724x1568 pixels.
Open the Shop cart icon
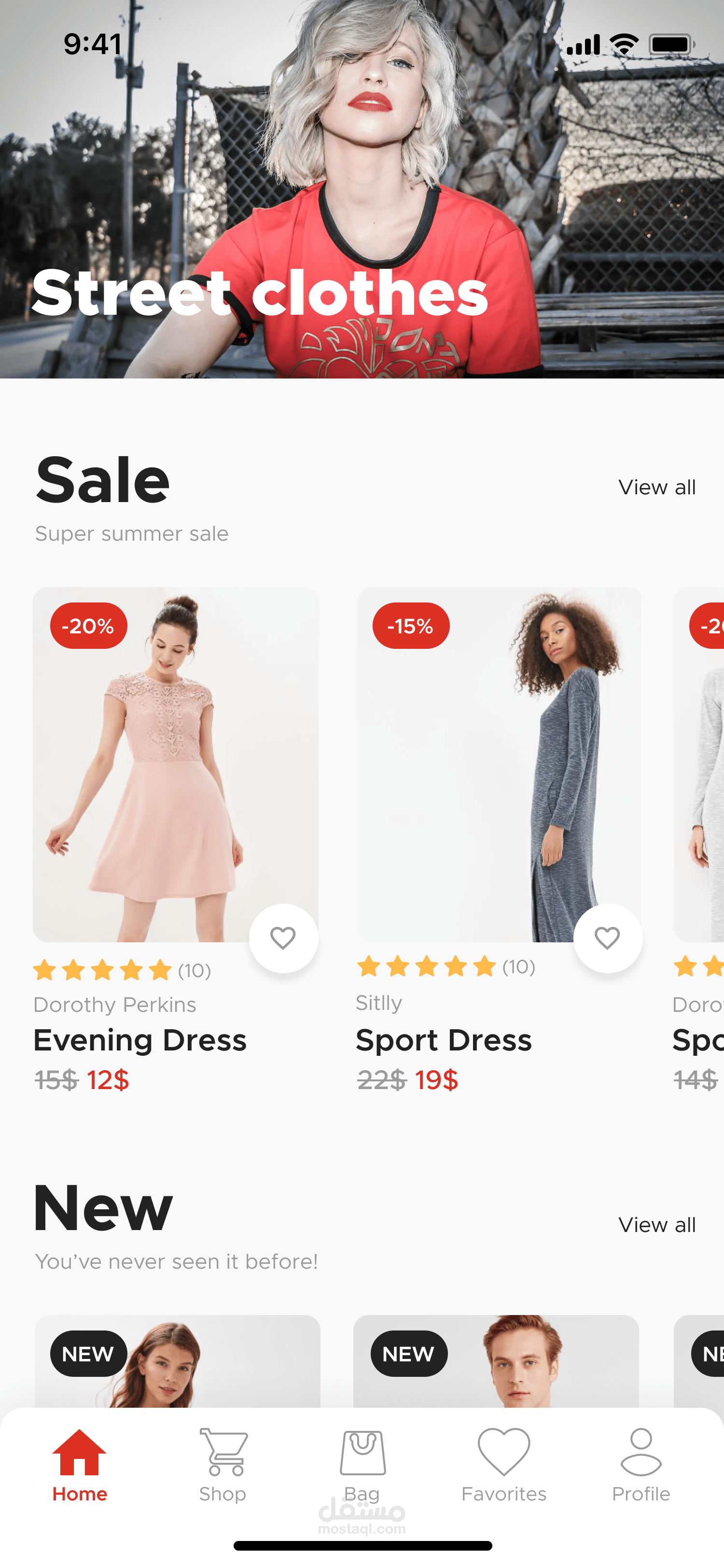click(223, 1452)
